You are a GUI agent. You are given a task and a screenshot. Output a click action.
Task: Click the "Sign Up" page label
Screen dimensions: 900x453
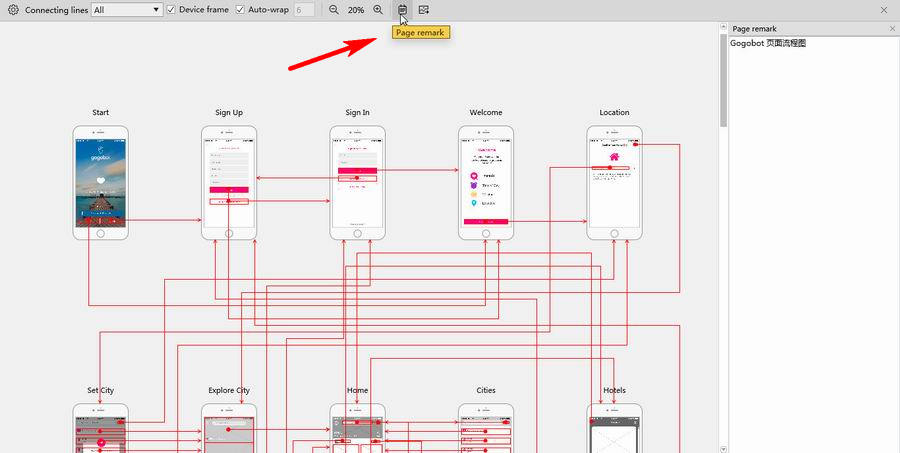pyautogui.click(x=229, y=113)
